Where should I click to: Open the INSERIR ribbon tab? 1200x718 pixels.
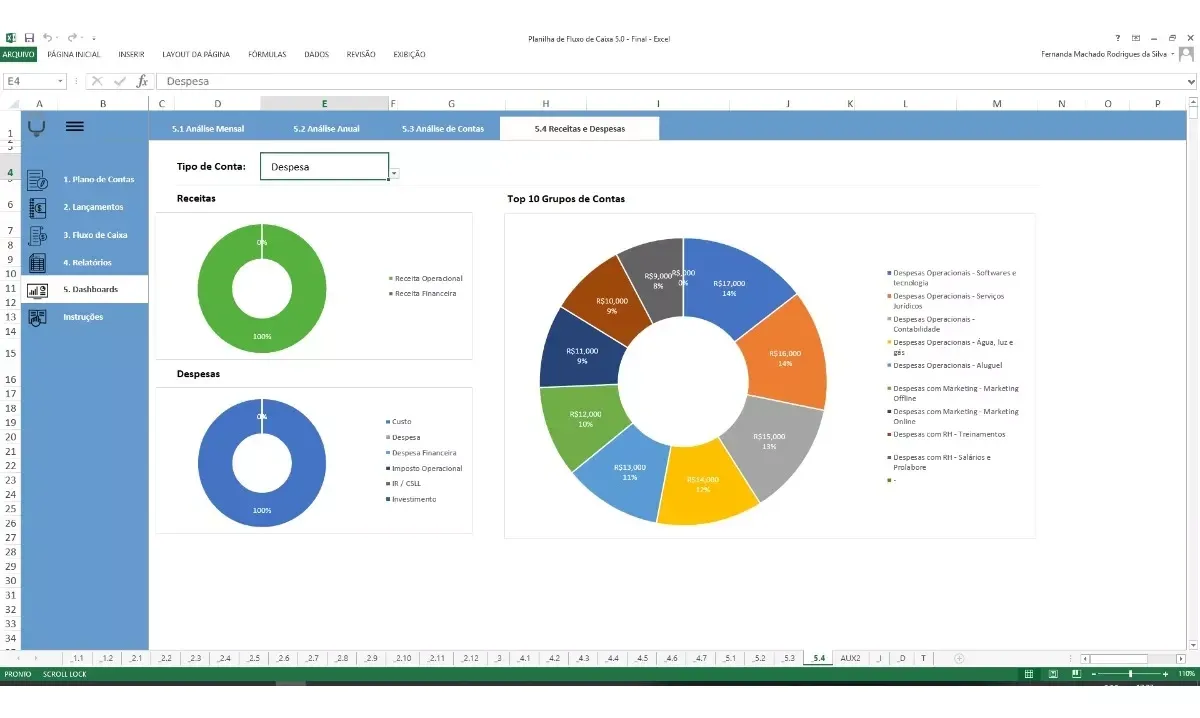131,54
